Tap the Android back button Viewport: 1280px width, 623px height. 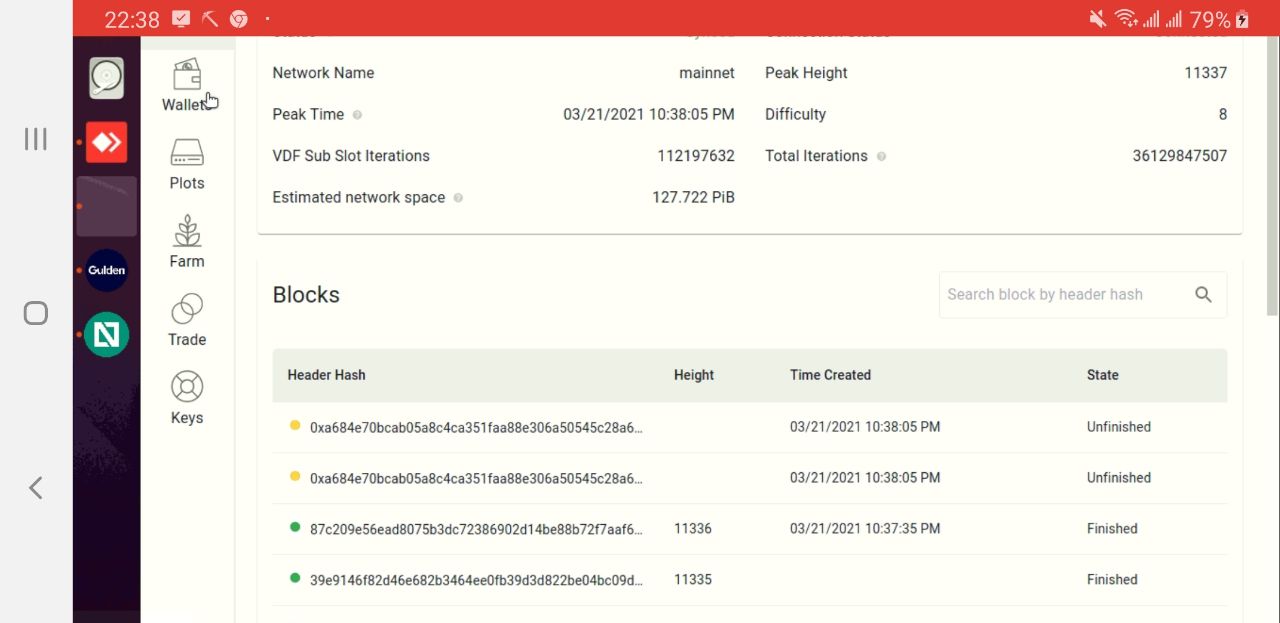[35, 487]
